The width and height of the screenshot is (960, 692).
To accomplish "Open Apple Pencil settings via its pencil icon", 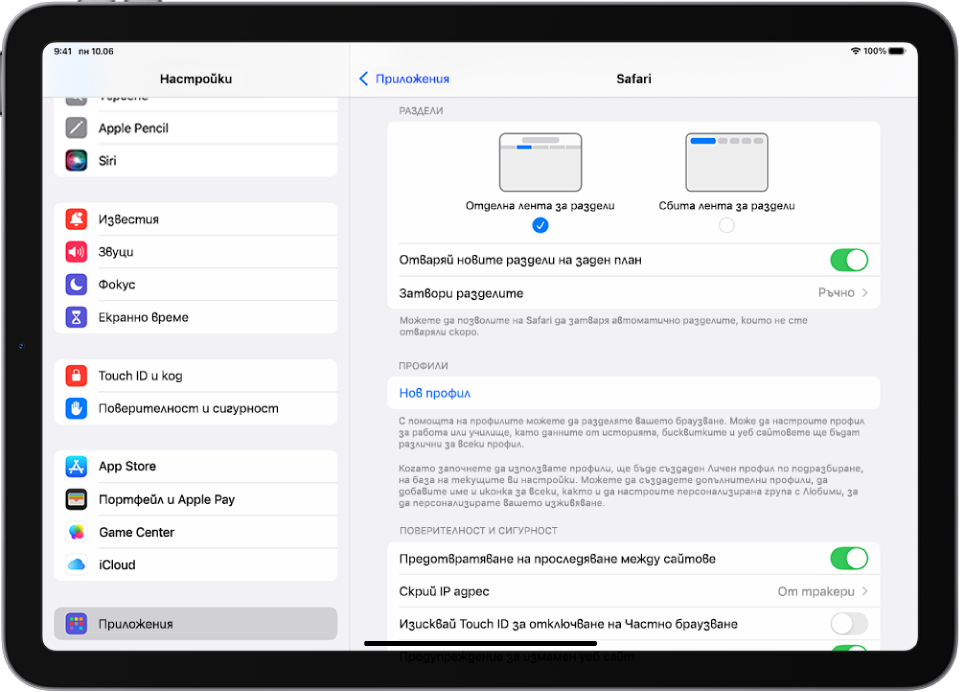I will [76, 128].
